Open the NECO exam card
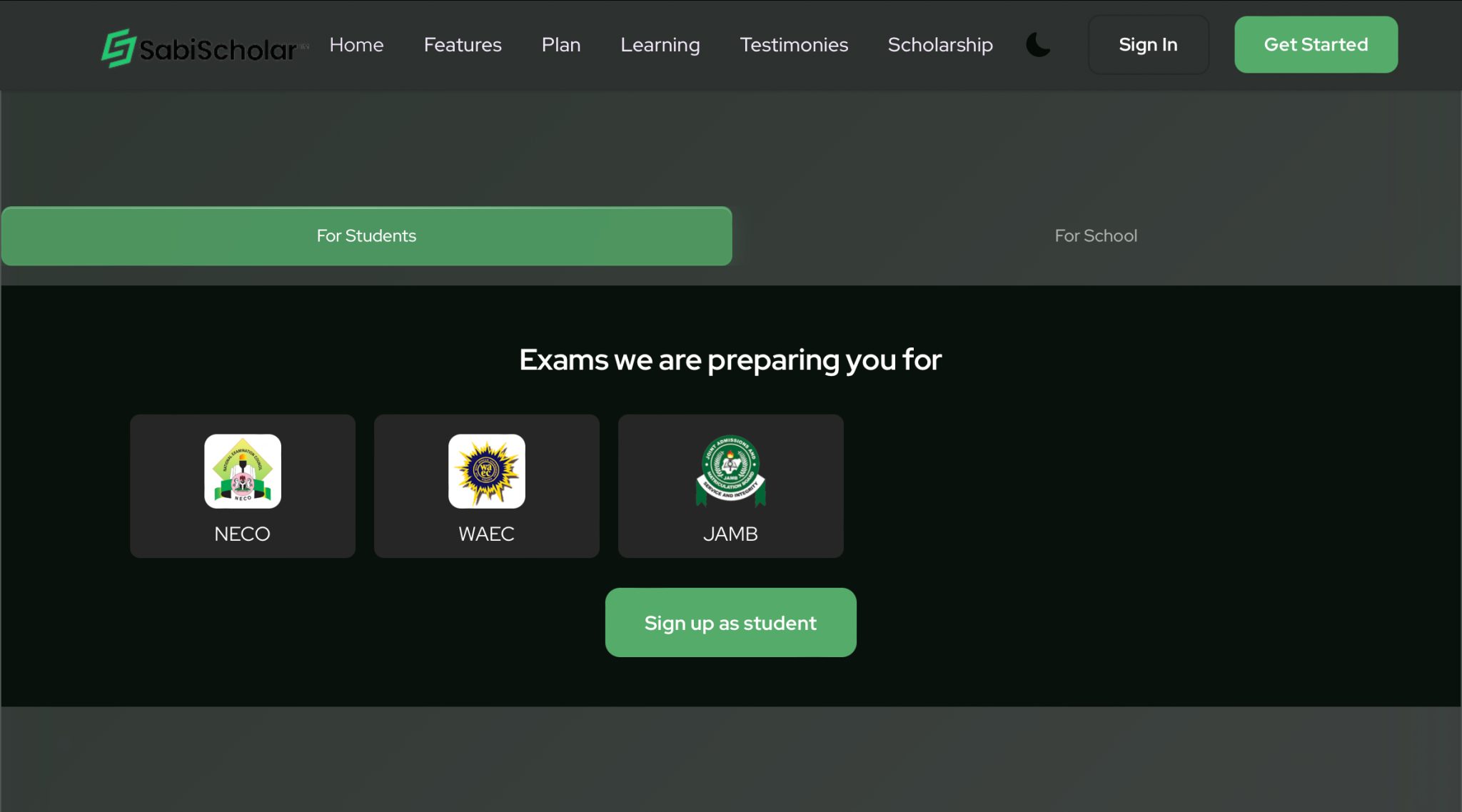Image resolution: width=1462 pixels, height=812 pixels. coord(243,486)
